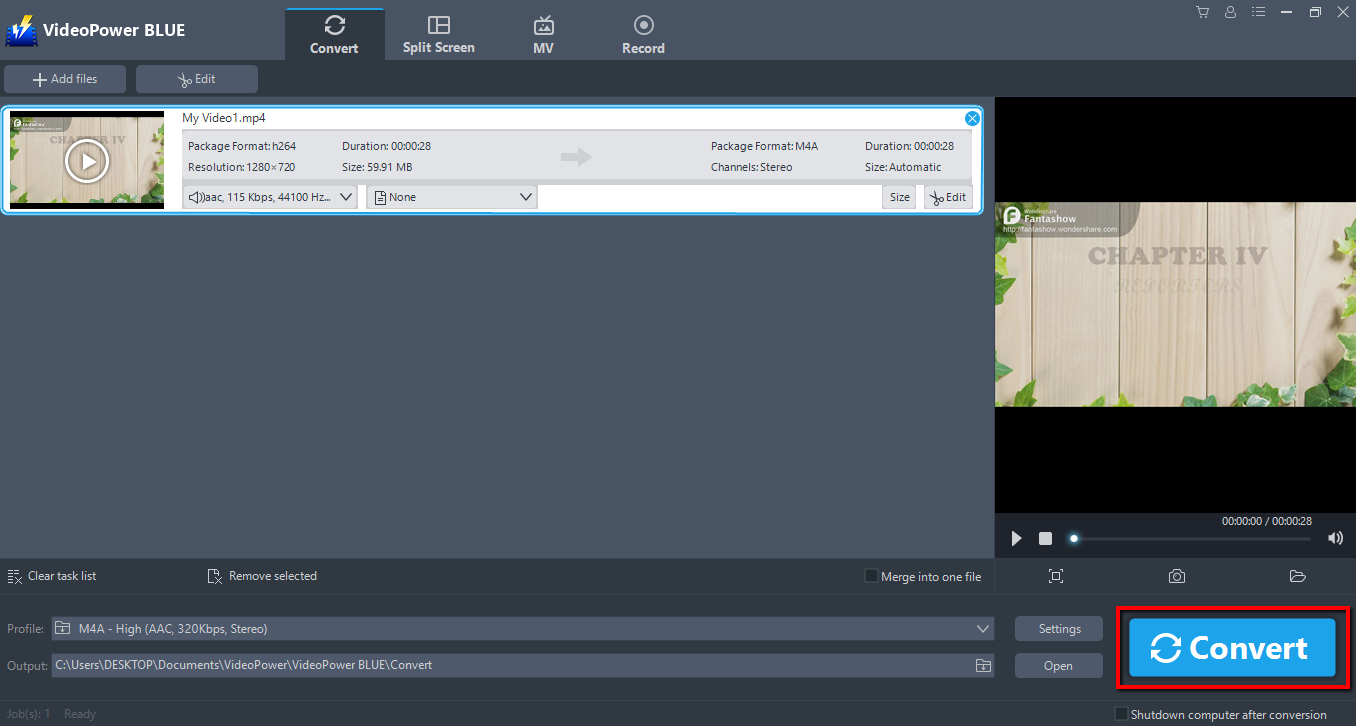
Task: Click the 00:00:00 / 00:00:28 time display
Action: 1266,521
